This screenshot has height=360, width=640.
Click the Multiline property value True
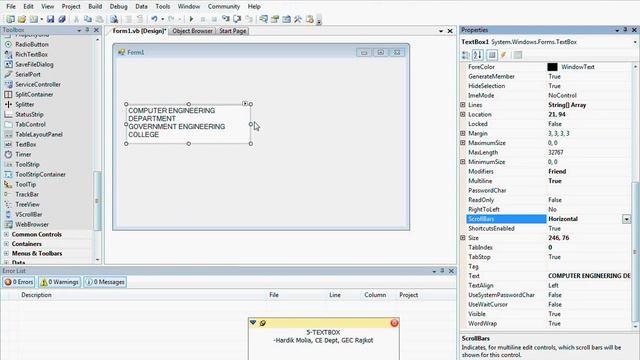[x=555, y=181]
